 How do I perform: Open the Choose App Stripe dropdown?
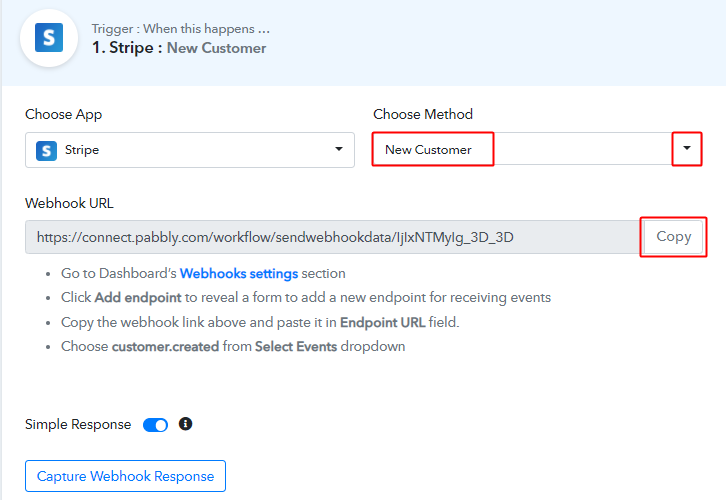coord(190,150)
